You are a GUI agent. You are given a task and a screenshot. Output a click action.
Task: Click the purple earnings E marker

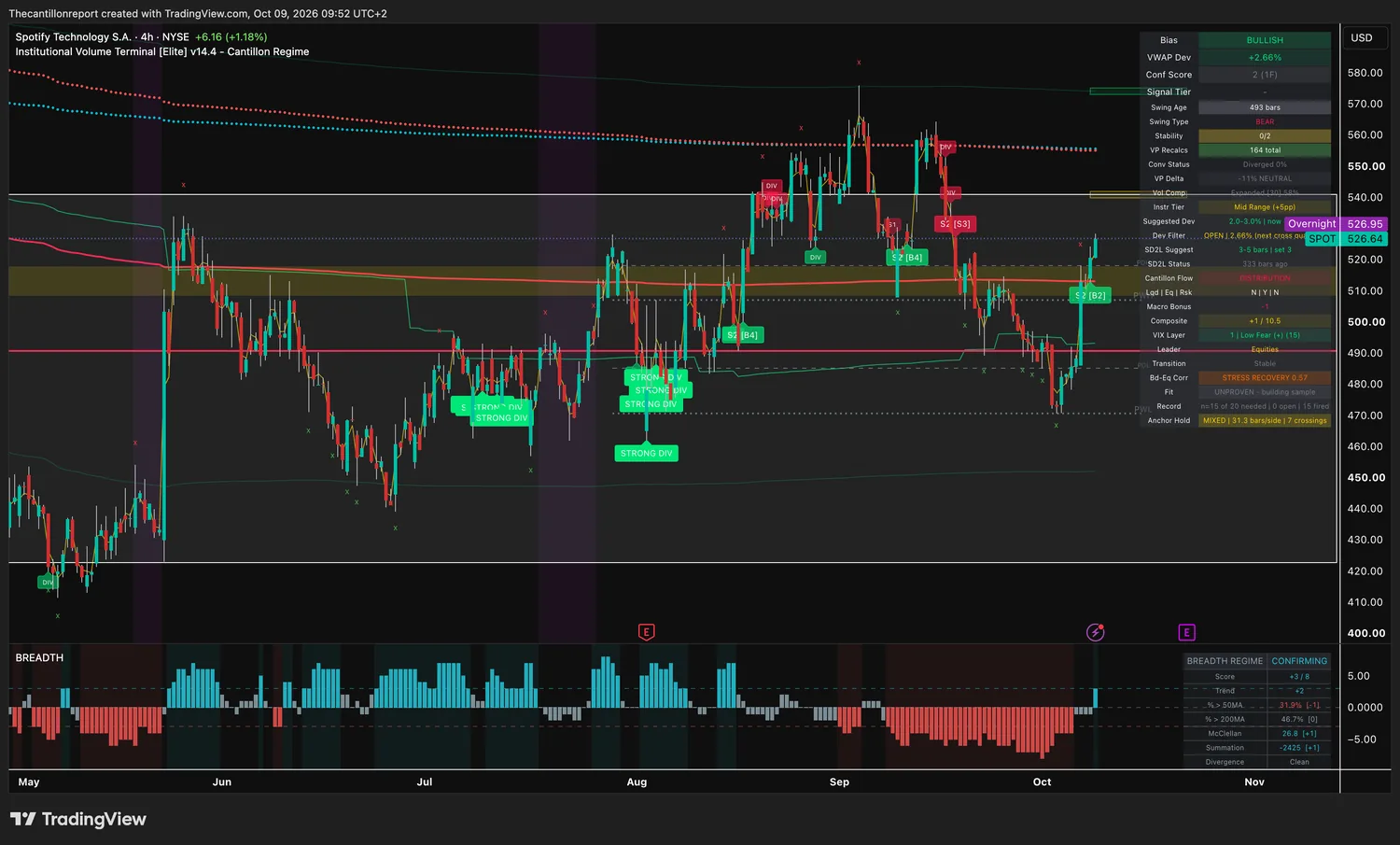point(1186,632)
